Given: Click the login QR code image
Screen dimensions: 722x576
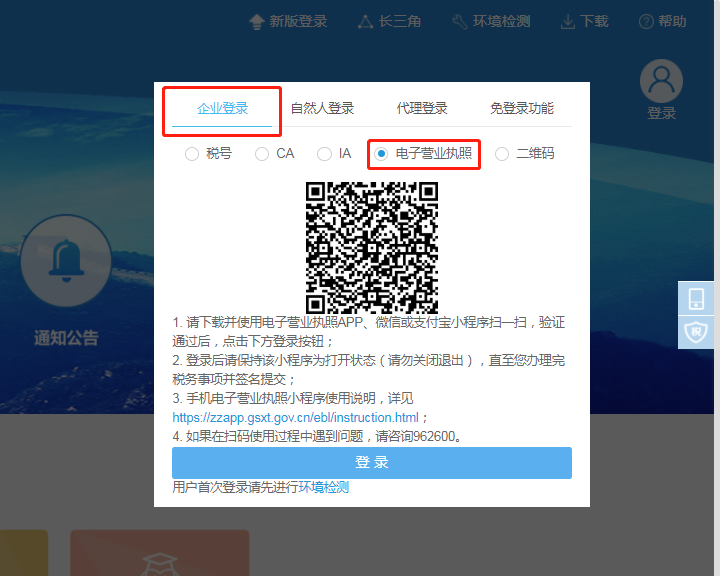Looking at the screenshot, I should (x=372, y=247).
